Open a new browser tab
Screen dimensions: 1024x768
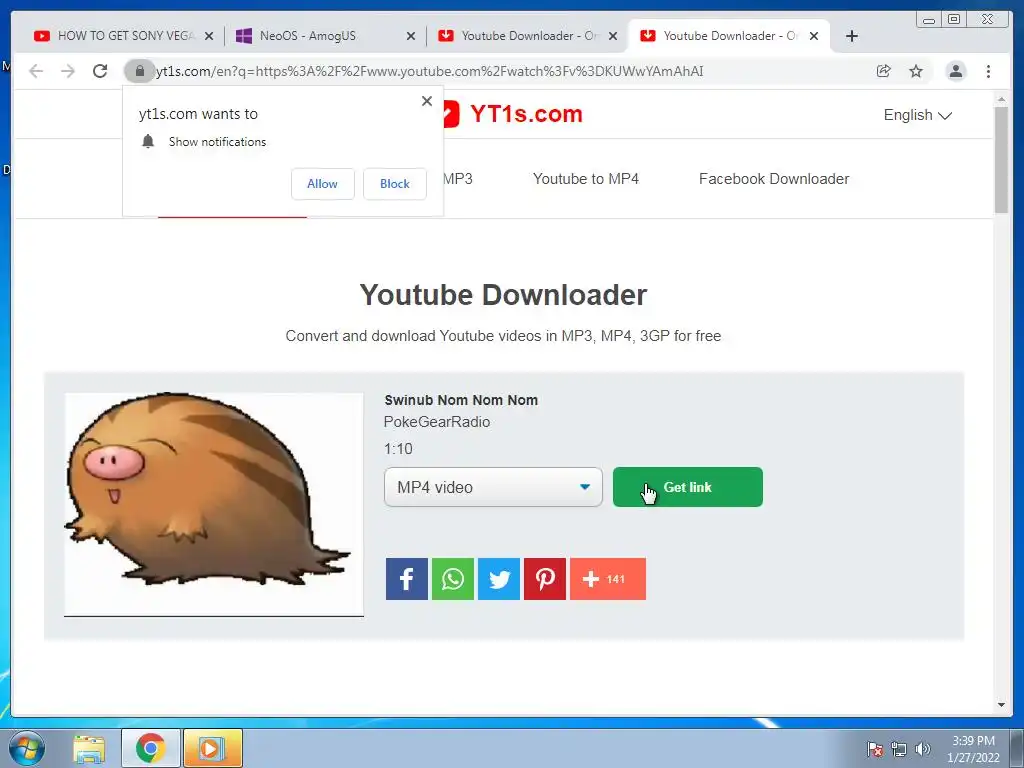[852, 36]
